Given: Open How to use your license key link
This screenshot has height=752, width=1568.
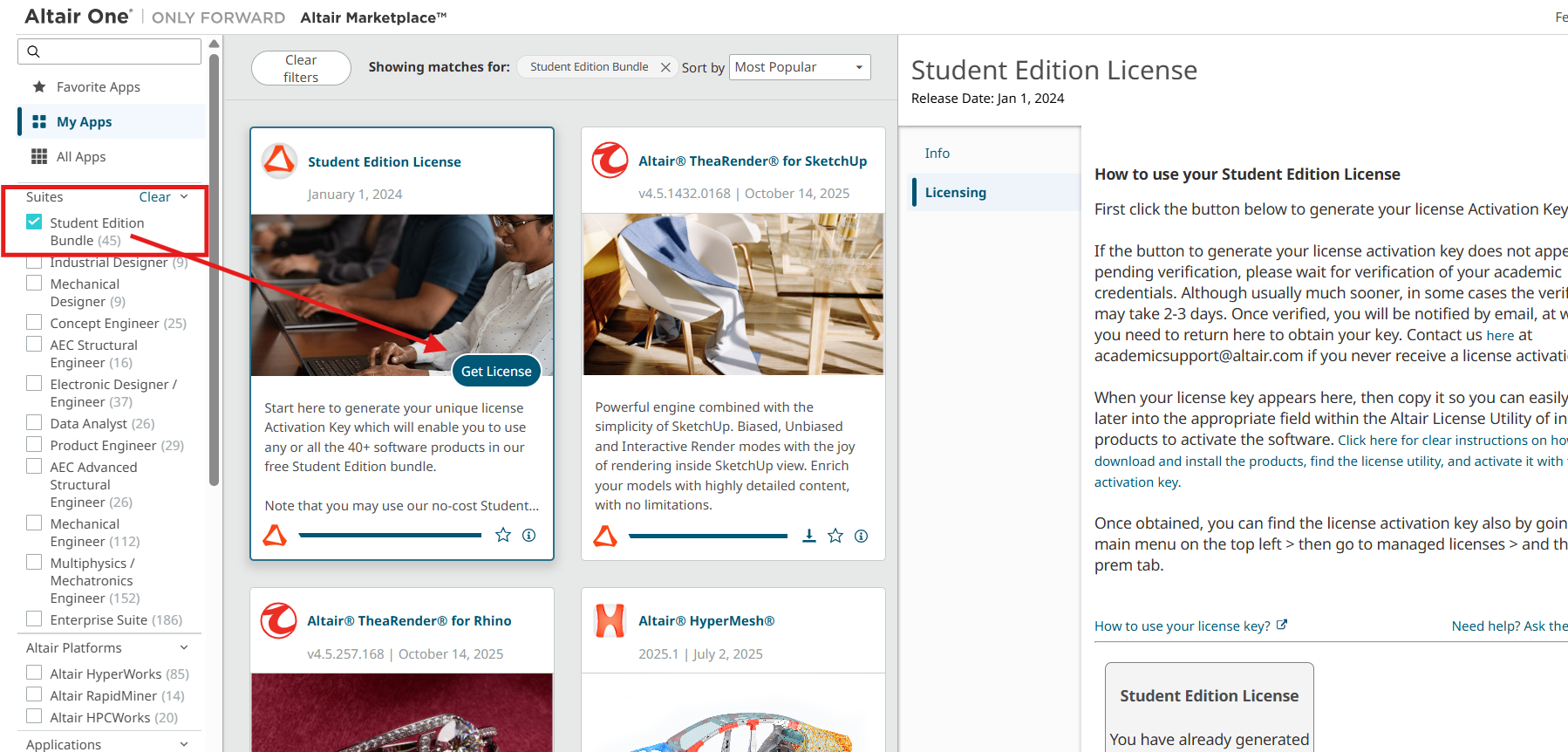Looking at the screenshot, I should (1182, 626).
